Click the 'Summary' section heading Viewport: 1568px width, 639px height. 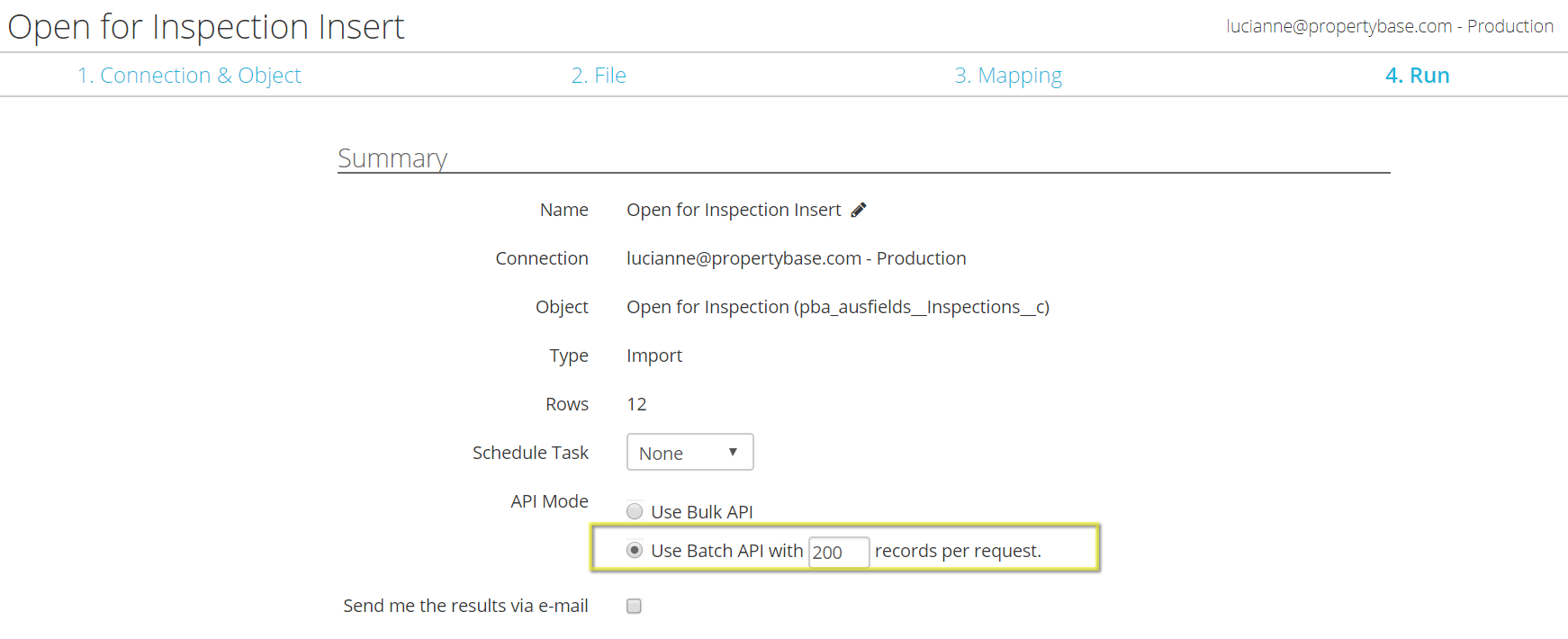(x=392, y=158)
